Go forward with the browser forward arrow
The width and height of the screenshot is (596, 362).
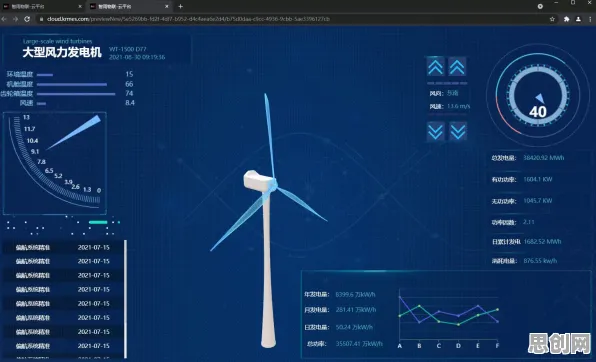[16, 19]
